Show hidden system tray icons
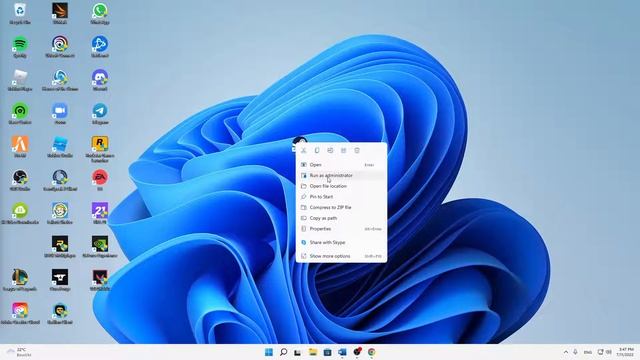Image resolution: width=640 pixels, height=360 pixels. click(566, 352)
